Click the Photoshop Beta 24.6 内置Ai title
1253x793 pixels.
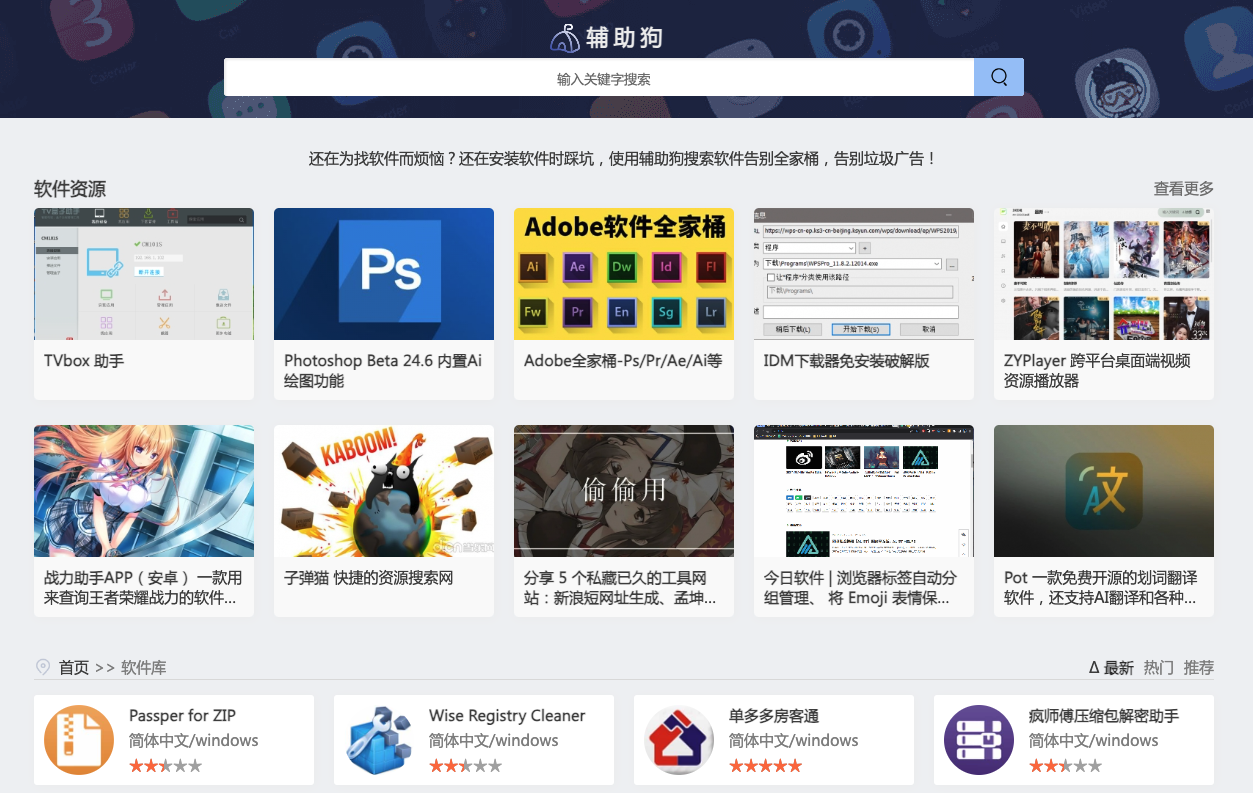(x=383, y=370)
